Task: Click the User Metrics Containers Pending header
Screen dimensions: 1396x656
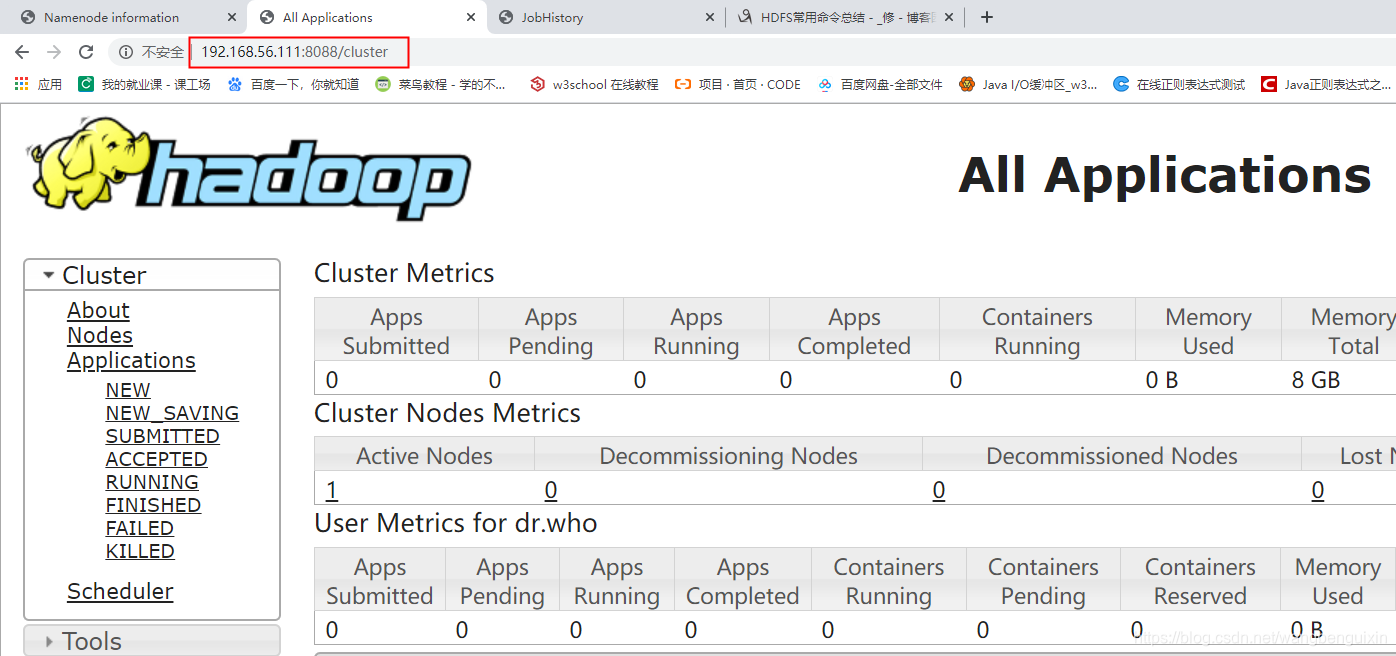Action: point(1043,581)
